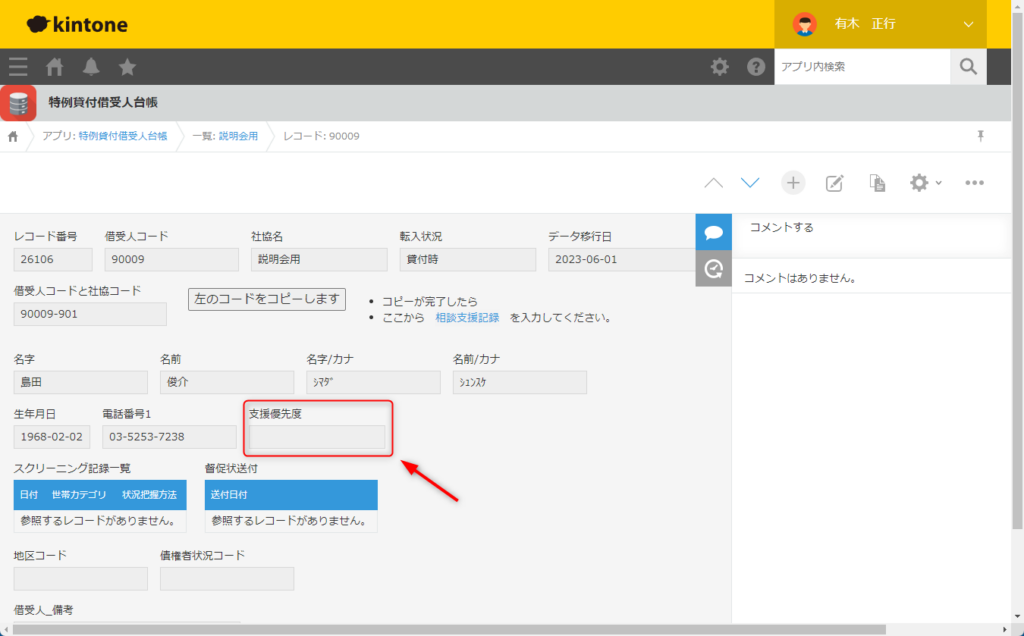Open the three-dot more options menu

tap(975, 183)
